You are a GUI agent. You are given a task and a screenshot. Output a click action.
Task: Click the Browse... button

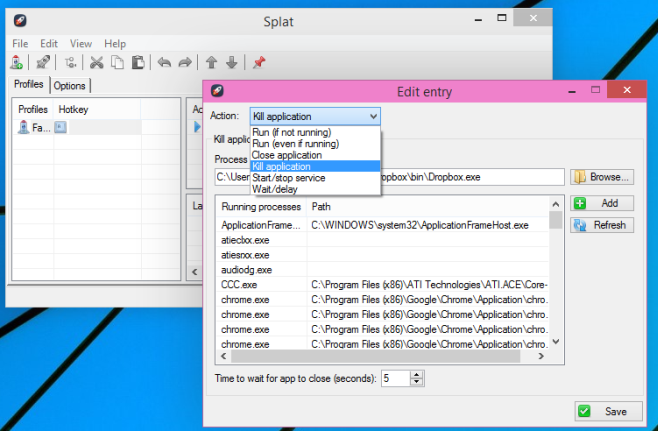(602, 177)
